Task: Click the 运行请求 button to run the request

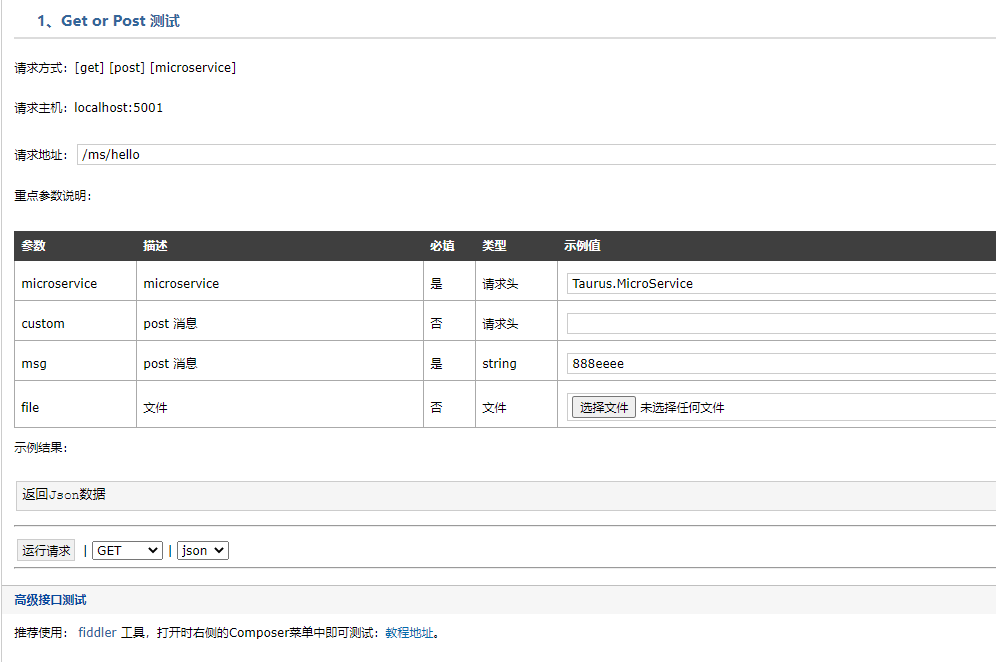Action: click(x=44, y=549)
